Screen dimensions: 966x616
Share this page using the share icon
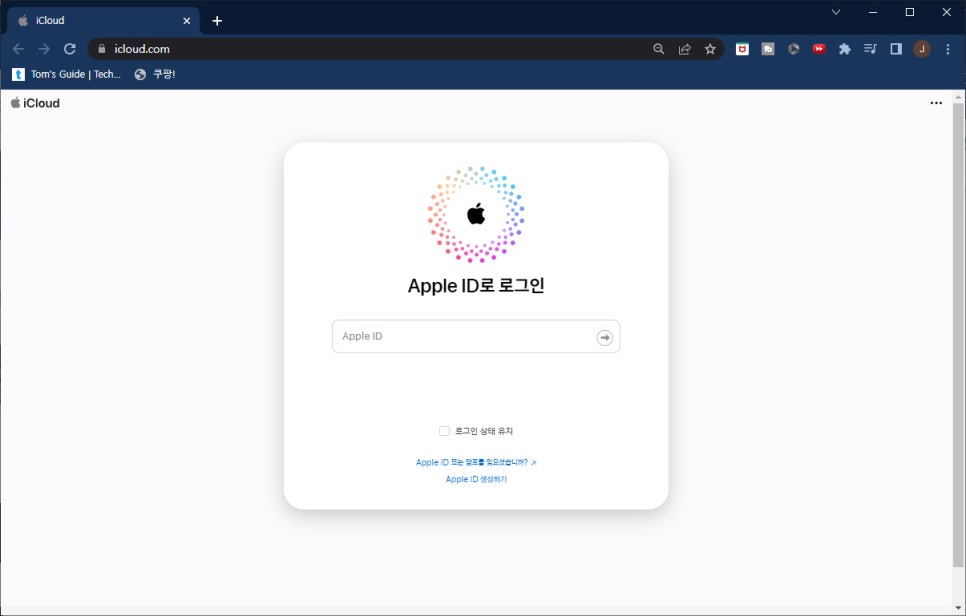tap(684, 49)
